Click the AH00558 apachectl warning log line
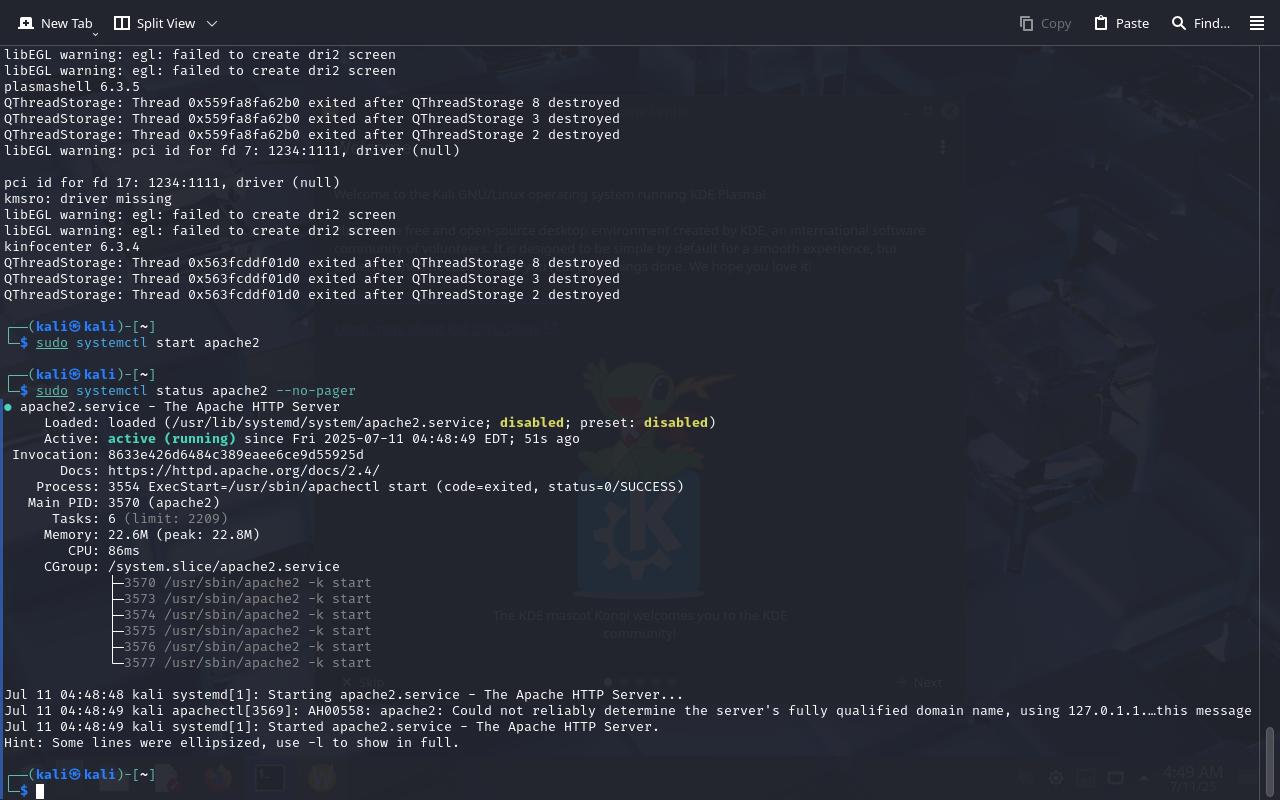 pyautogui.click(x=628, y=711)
